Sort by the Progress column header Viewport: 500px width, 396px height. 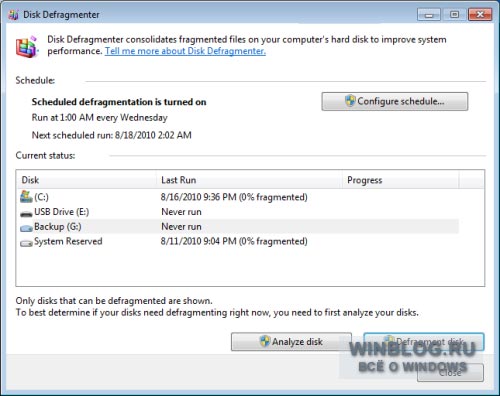[401, 180]
